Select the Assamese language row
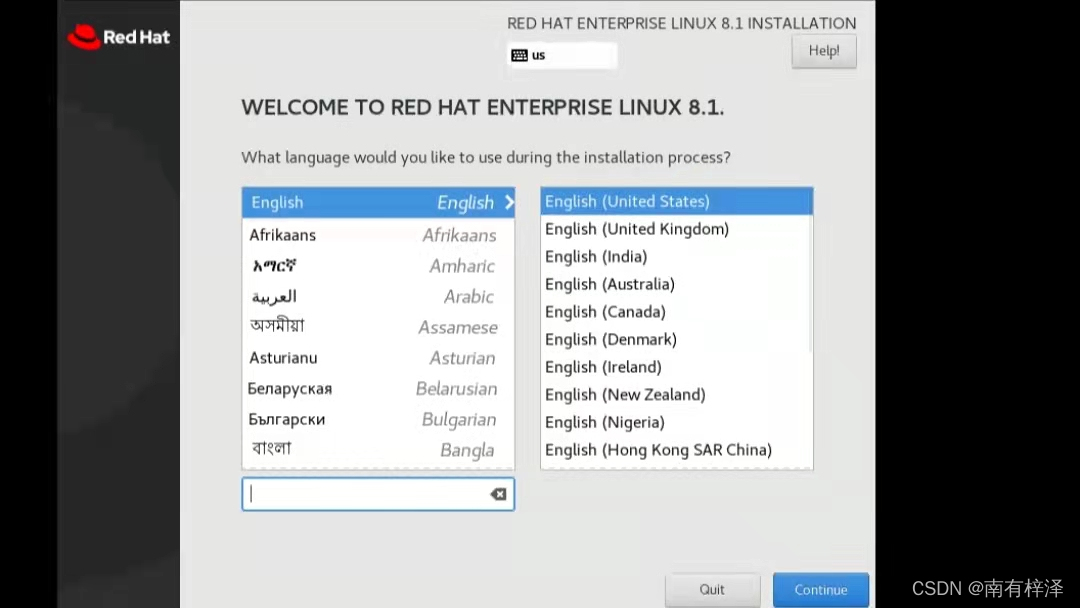 [378, 327]
